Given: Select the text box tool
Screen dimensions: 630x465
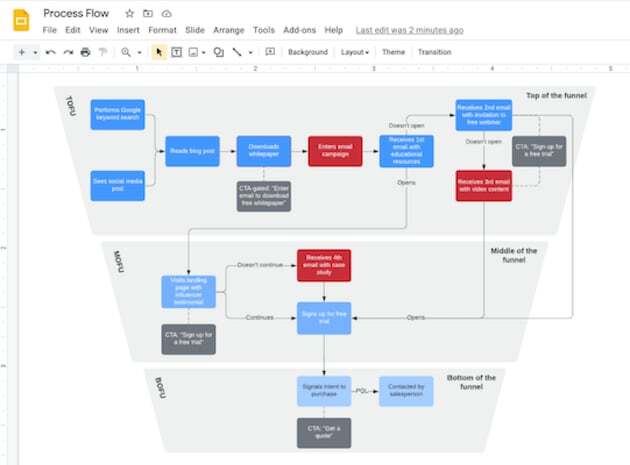Looking at the screenshot, I should point(177,52).
